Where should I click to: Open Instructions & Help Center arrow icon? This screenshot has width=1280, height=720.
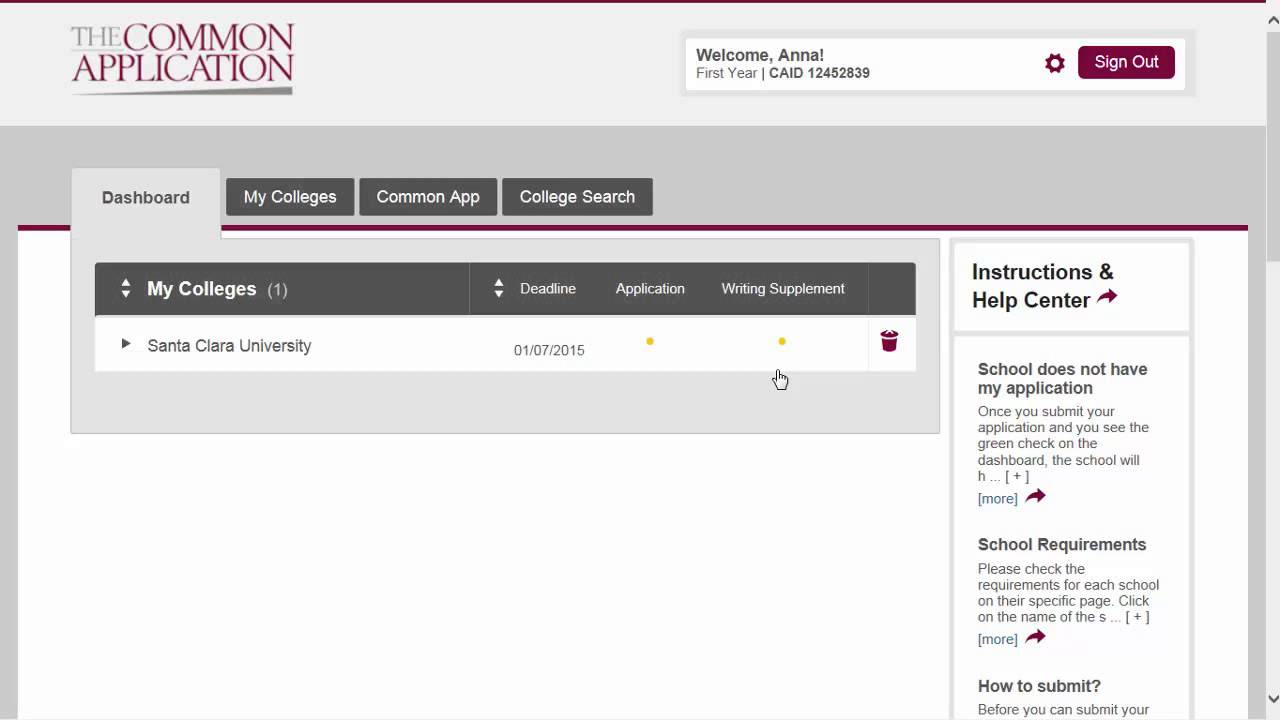[x=1107, y=297]
